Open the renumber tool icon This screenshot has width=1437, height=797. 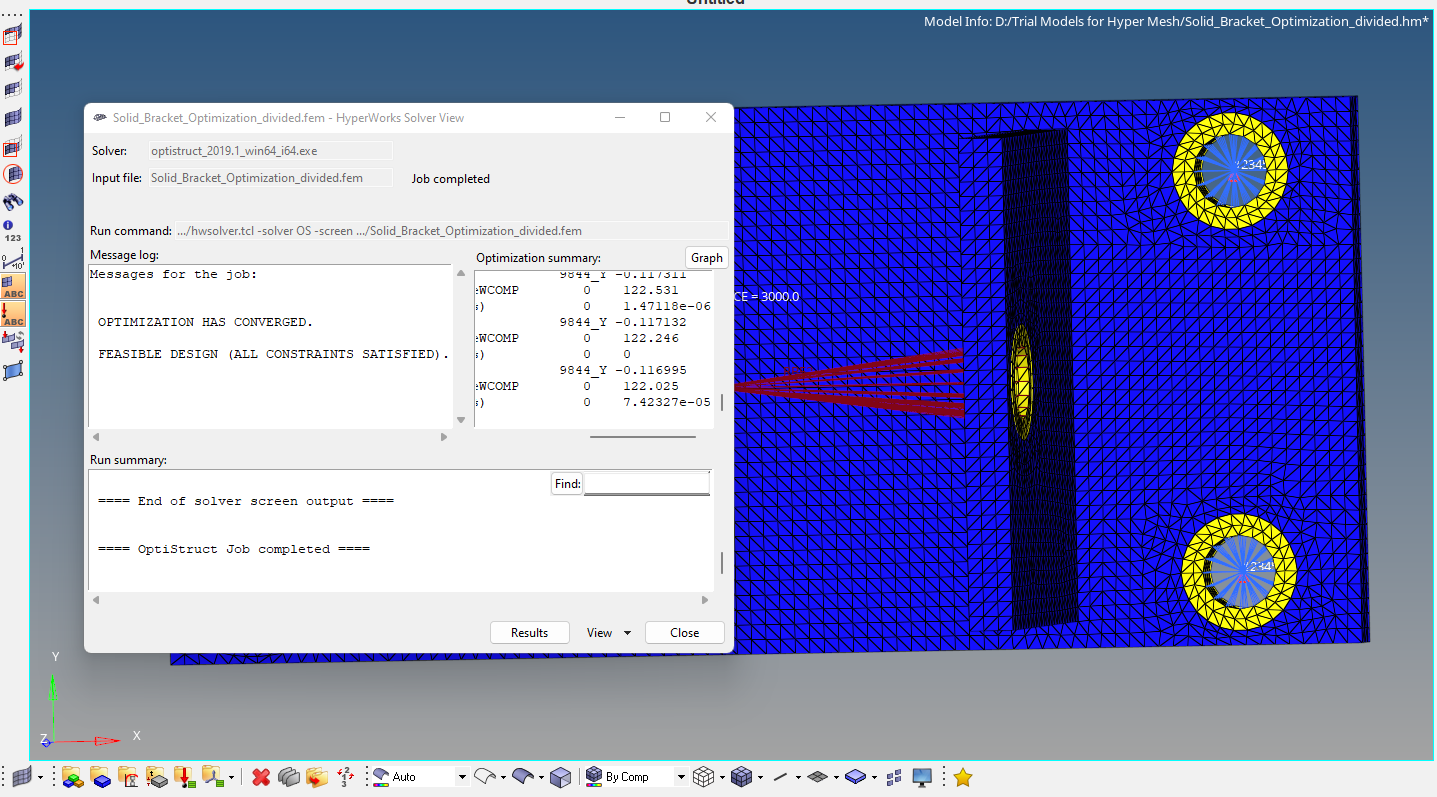pos(345,776)
